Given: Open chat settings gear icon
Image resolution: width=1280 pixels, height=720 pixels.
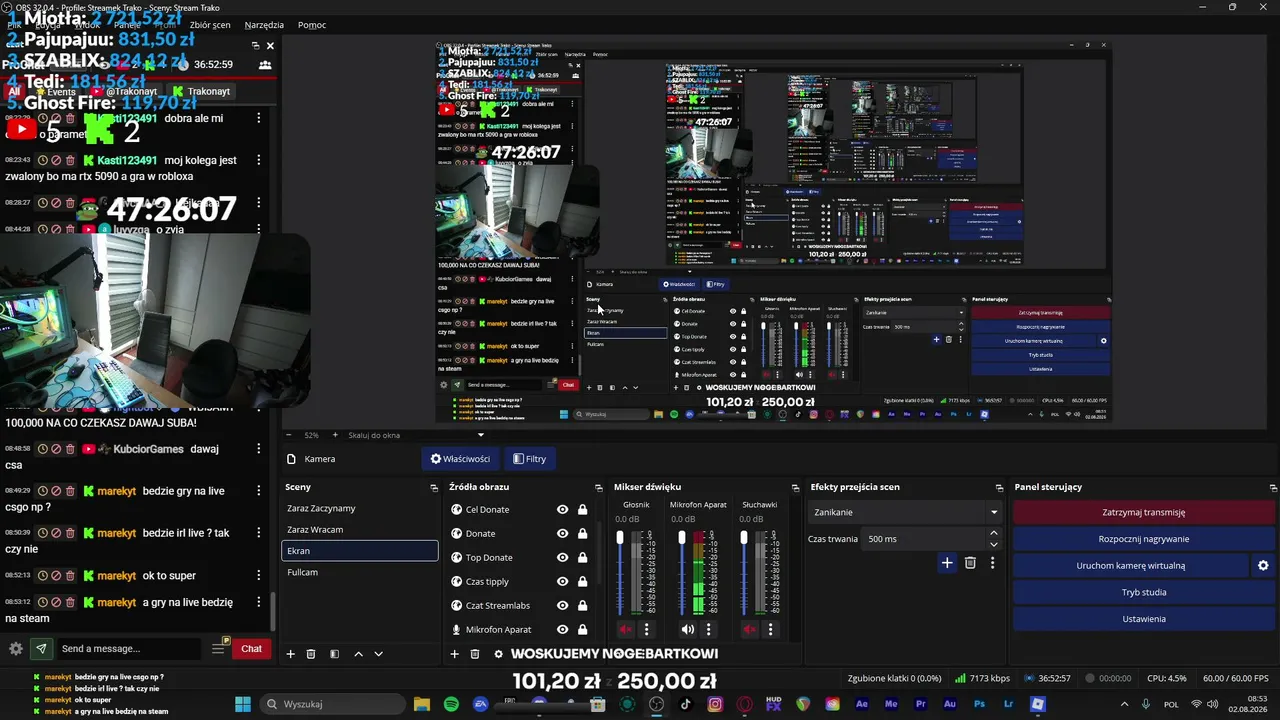Looking at the screenshot, I should point(16,649).
